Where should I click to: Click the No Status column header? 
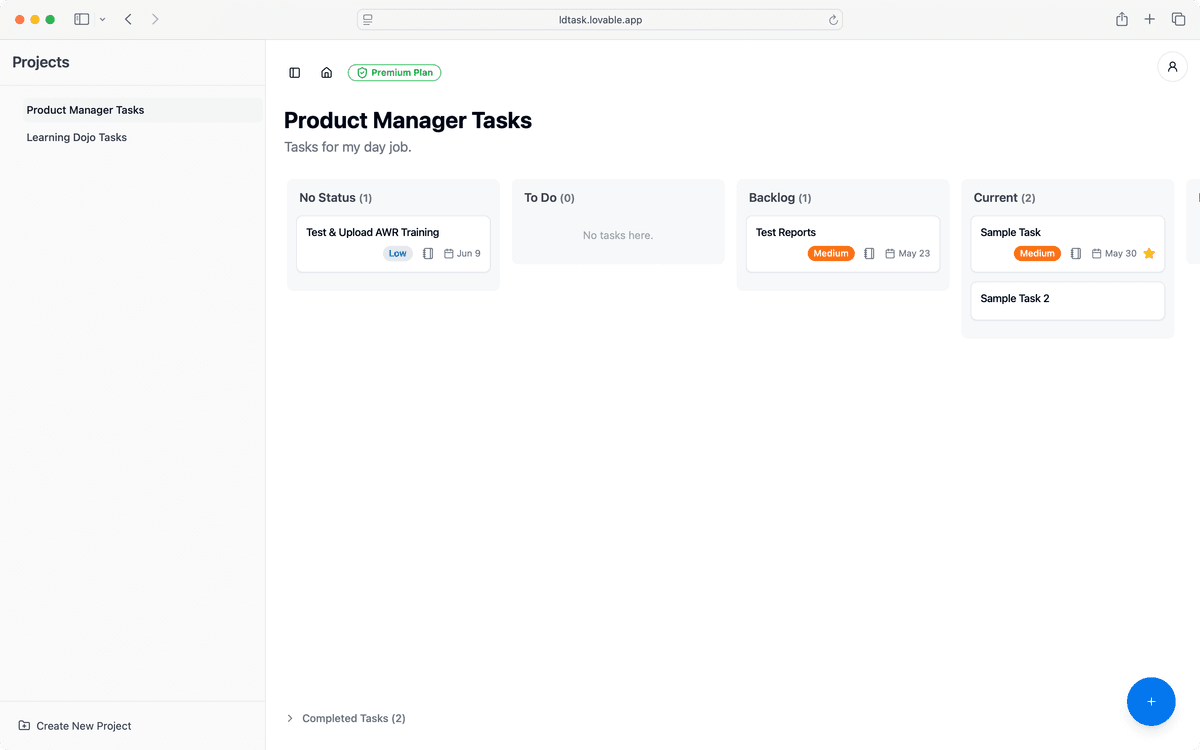pyautogui.click(x=336, y=198)
